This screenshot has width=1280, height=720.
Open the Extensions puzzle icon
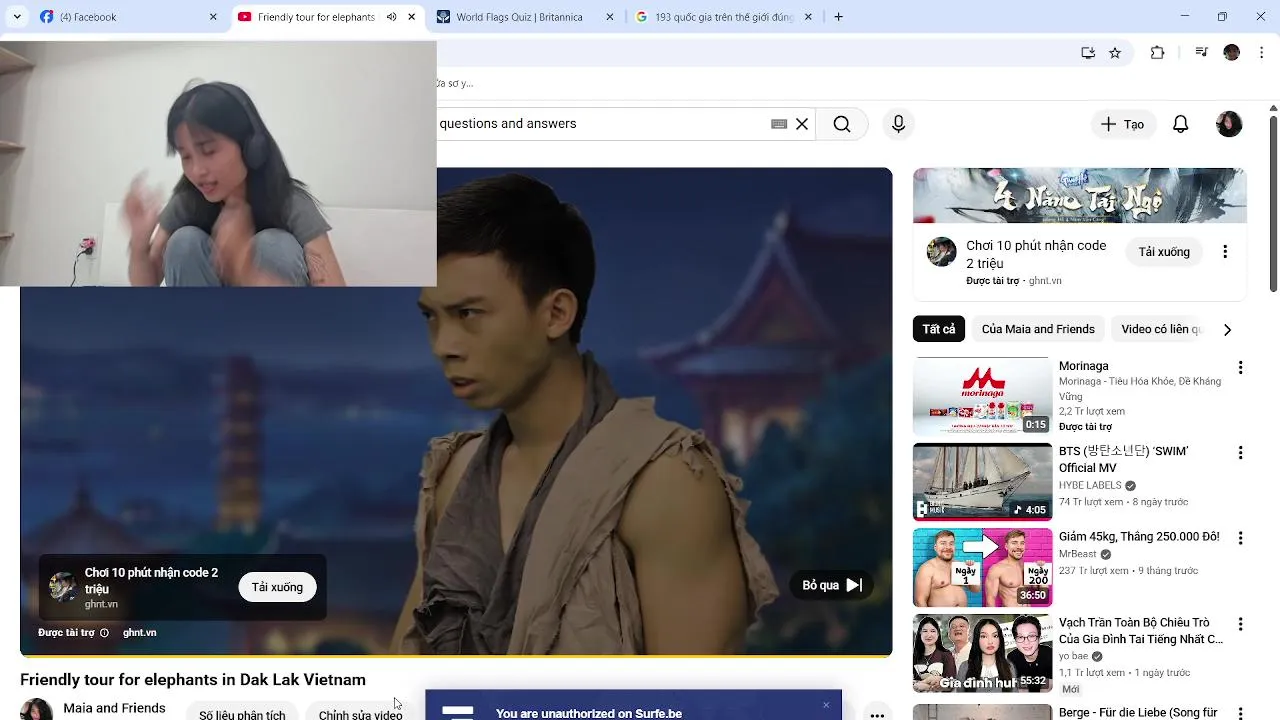click(1158, 53)
